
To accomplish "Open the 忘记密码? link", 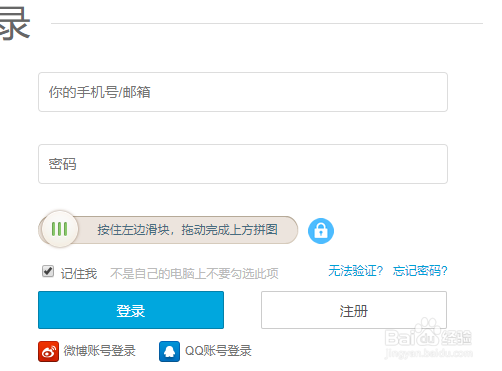I will 420,271.
